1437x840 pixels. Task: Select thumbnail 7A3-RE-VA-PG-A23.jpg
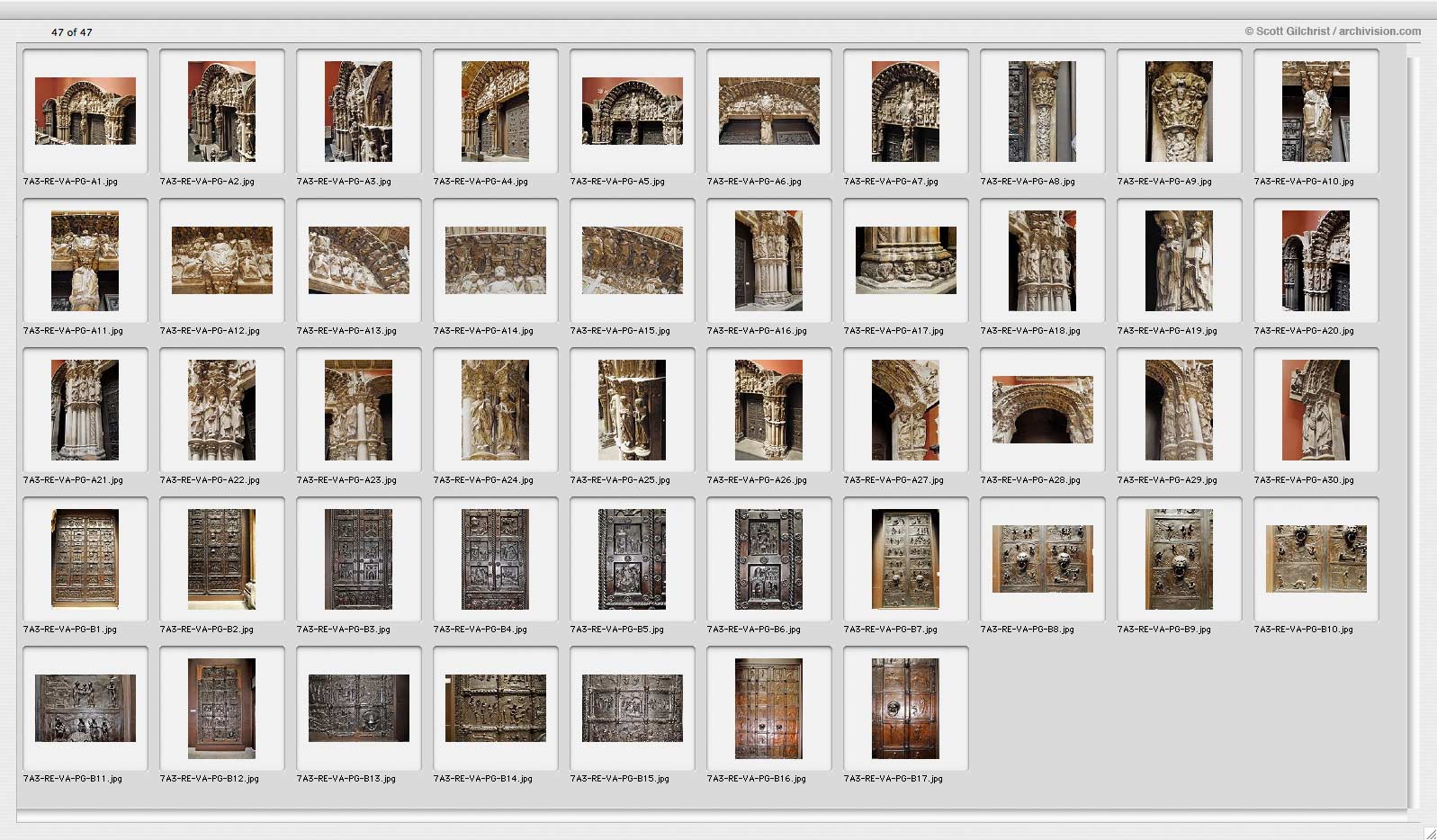click(359, 409)
